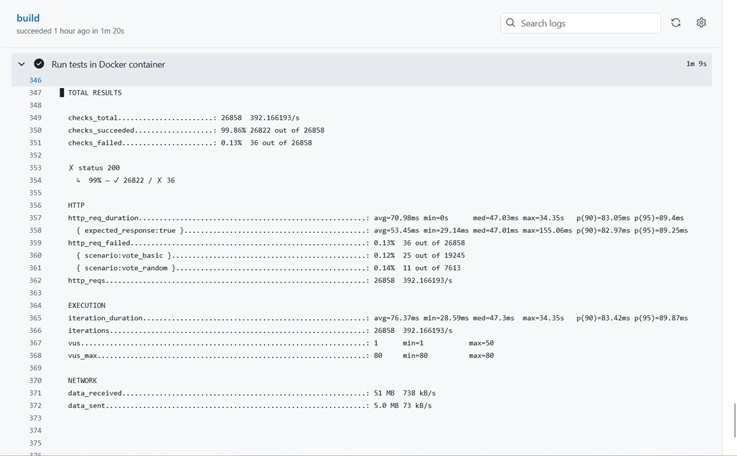Click line number 349 for checks_total
The image size is (737, 456).
(x=35, y=118)
